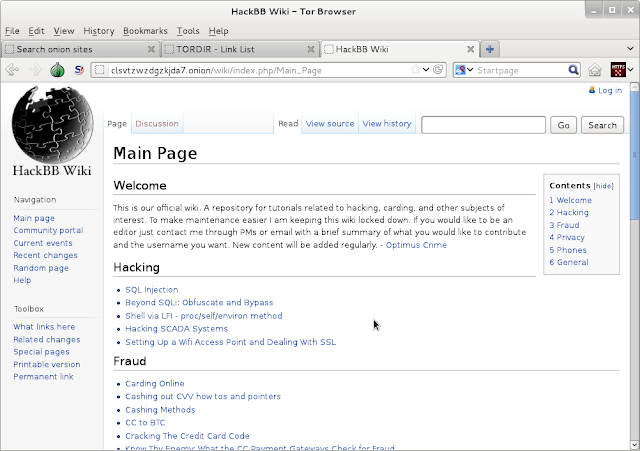Open Random page link
The image size is (640, 451).
(41, 268)
